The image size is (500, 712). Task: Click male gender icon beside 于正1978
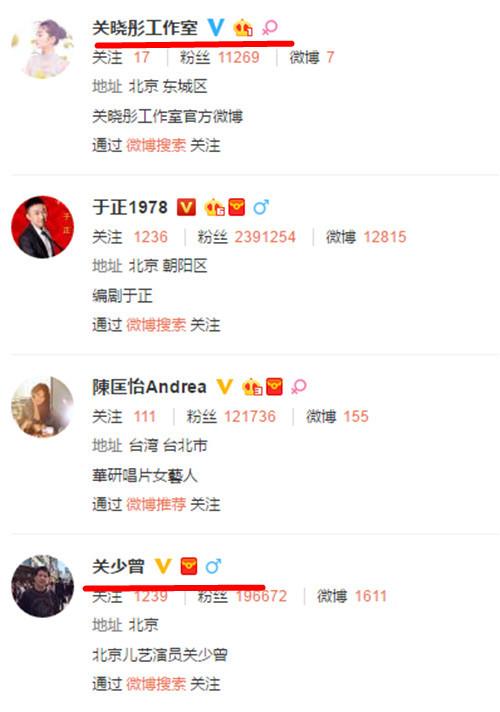(261, 208)
